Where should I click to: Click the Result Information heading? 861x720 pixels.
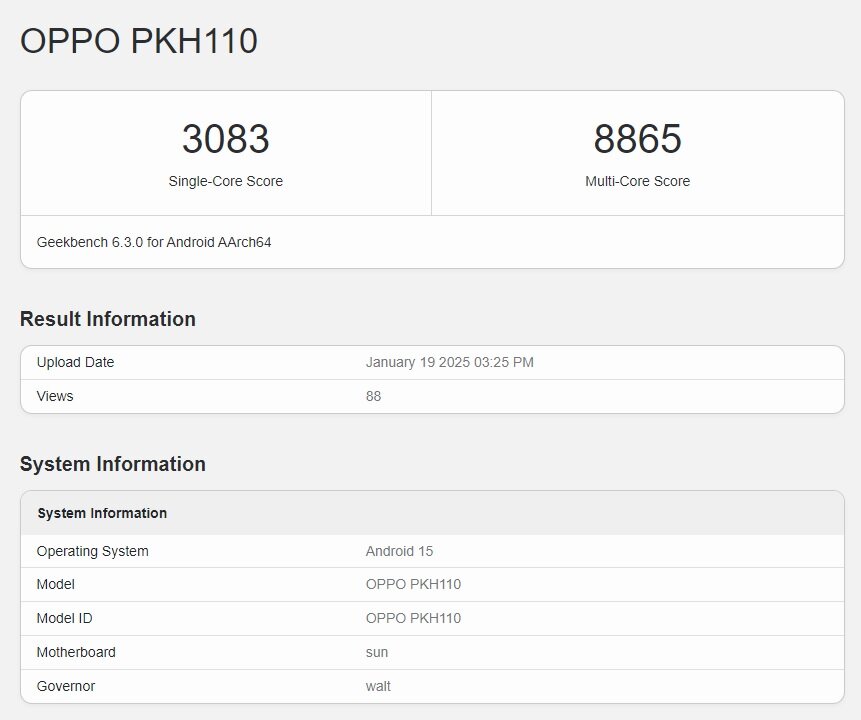click(x=108, y=319)
